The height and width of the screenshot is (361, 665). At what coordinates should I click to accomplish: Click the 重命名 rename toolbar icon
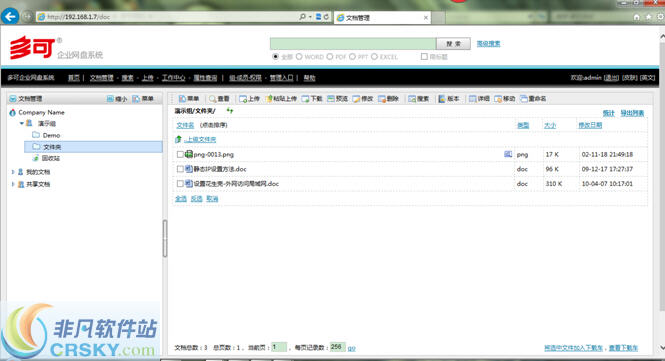tap(524, 99)
